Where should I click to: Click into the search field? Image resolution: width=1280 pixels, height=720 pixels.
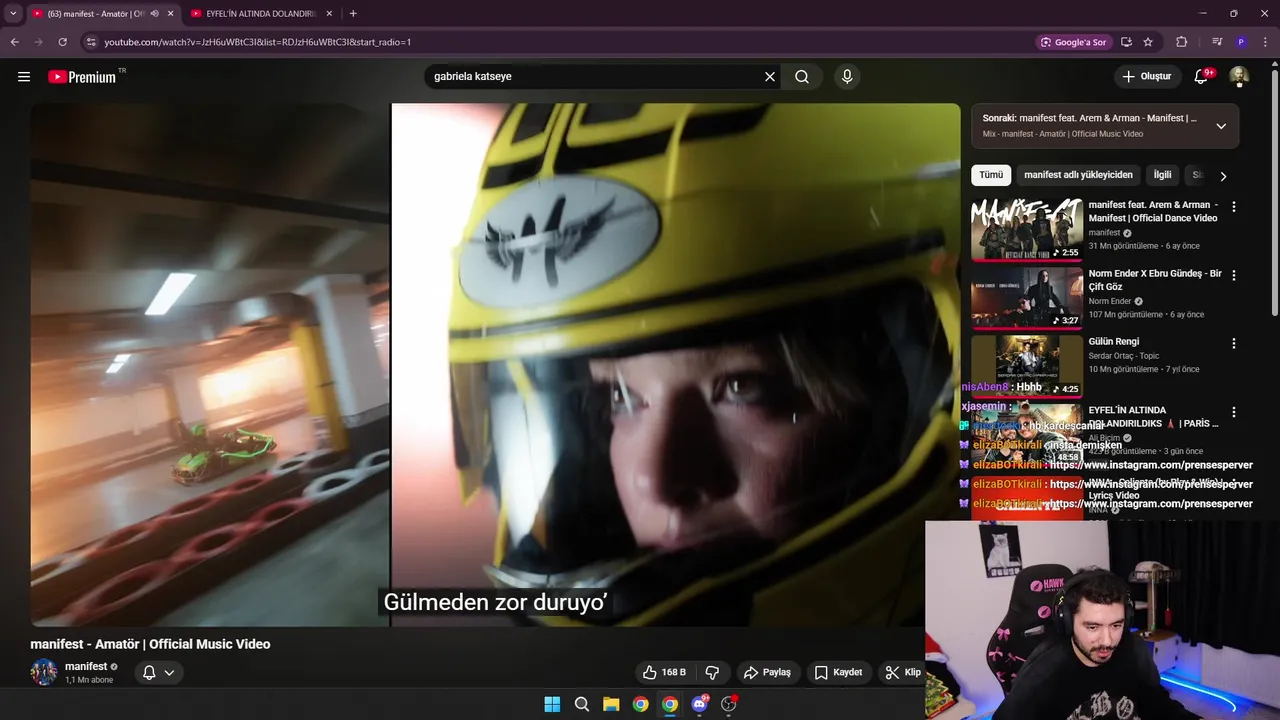pos(595,77)
